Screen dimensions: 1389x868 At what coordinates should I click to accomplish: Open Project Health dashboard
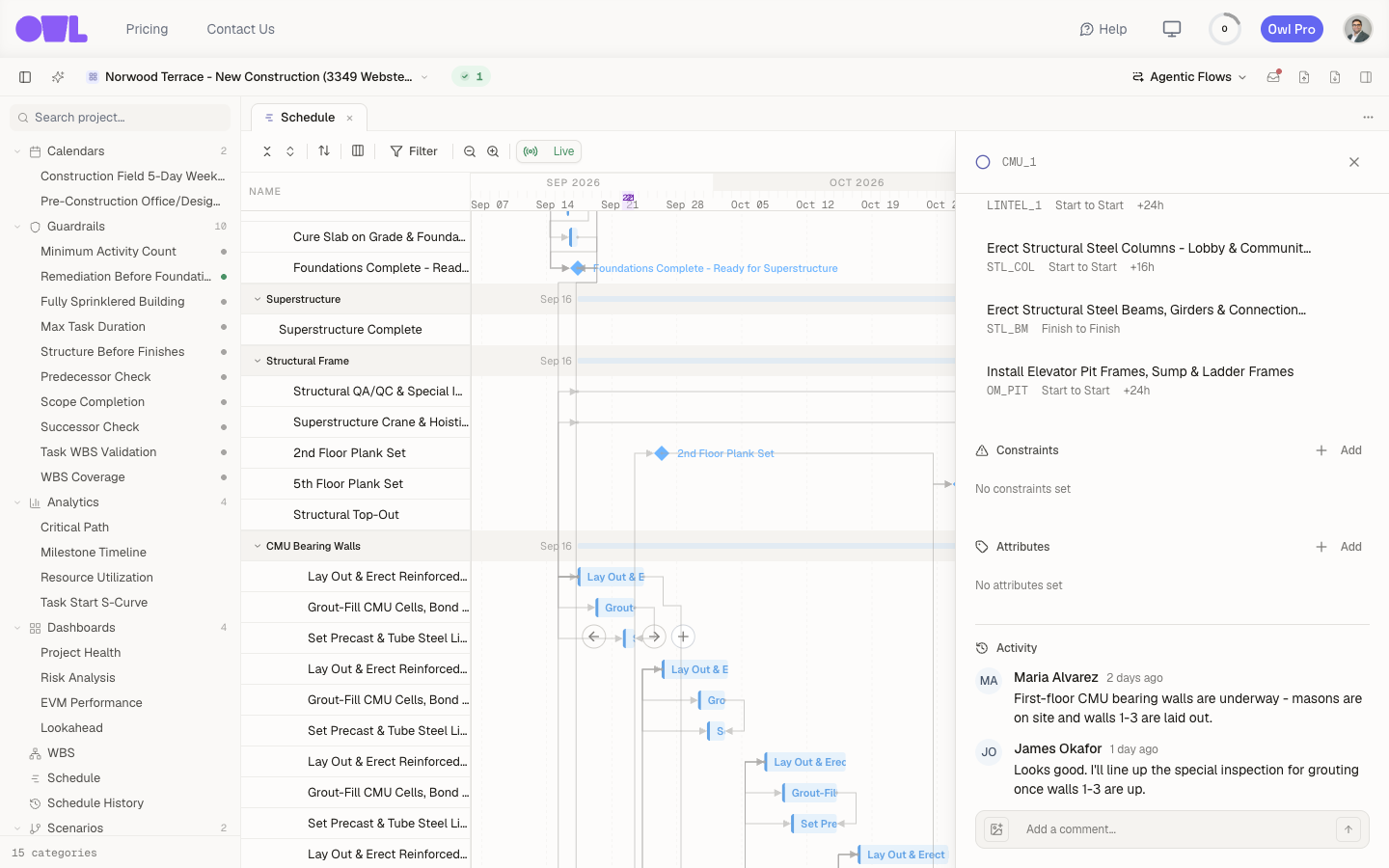[81, 653]
